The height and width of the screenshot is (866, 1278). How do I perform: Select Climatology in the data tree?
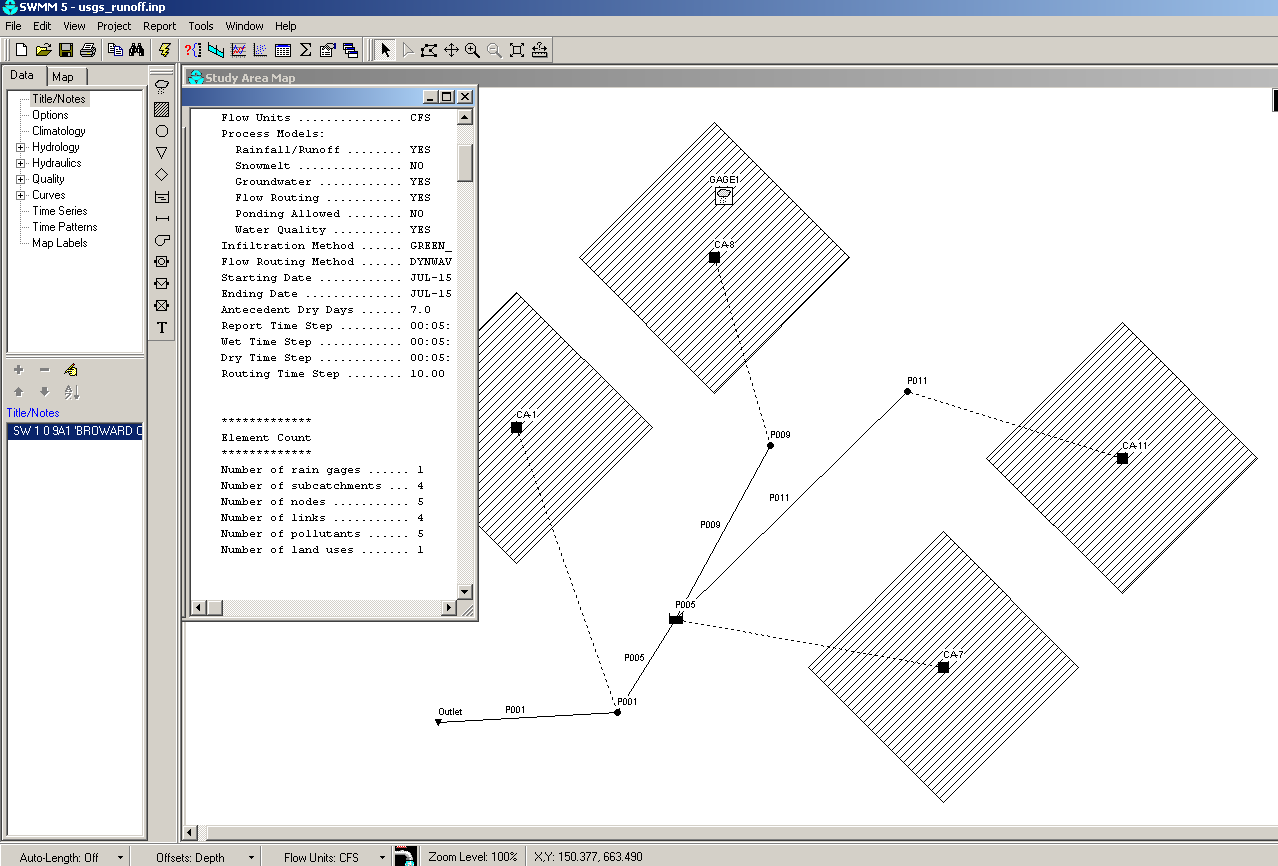click(59, 131)
